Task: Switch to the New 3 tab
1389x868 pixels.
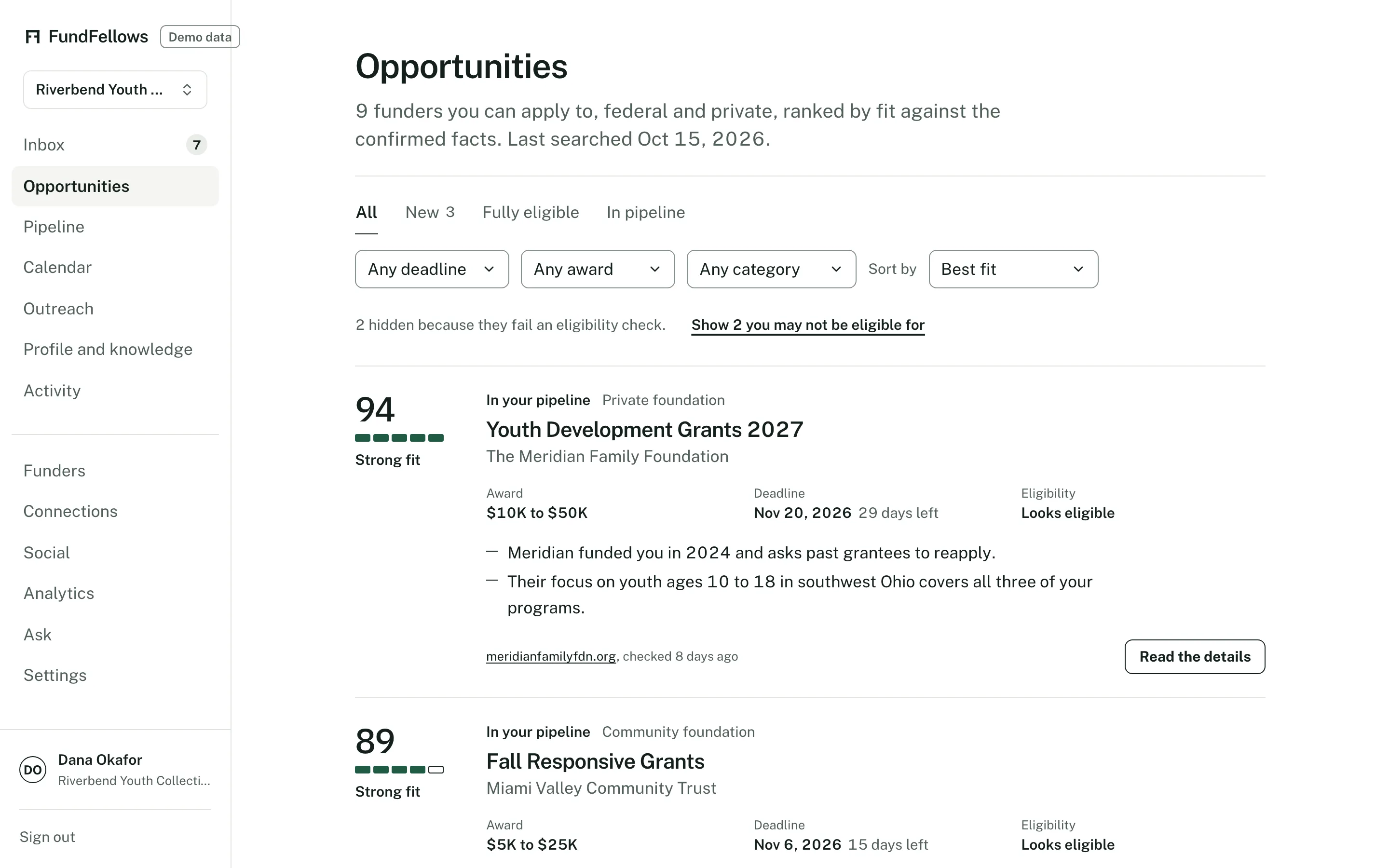Action: coord(430,212)
